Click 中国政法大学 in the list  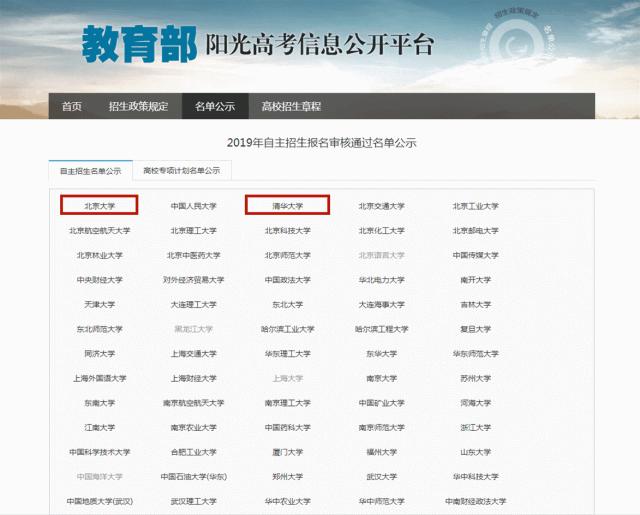[x=288, y=280]
